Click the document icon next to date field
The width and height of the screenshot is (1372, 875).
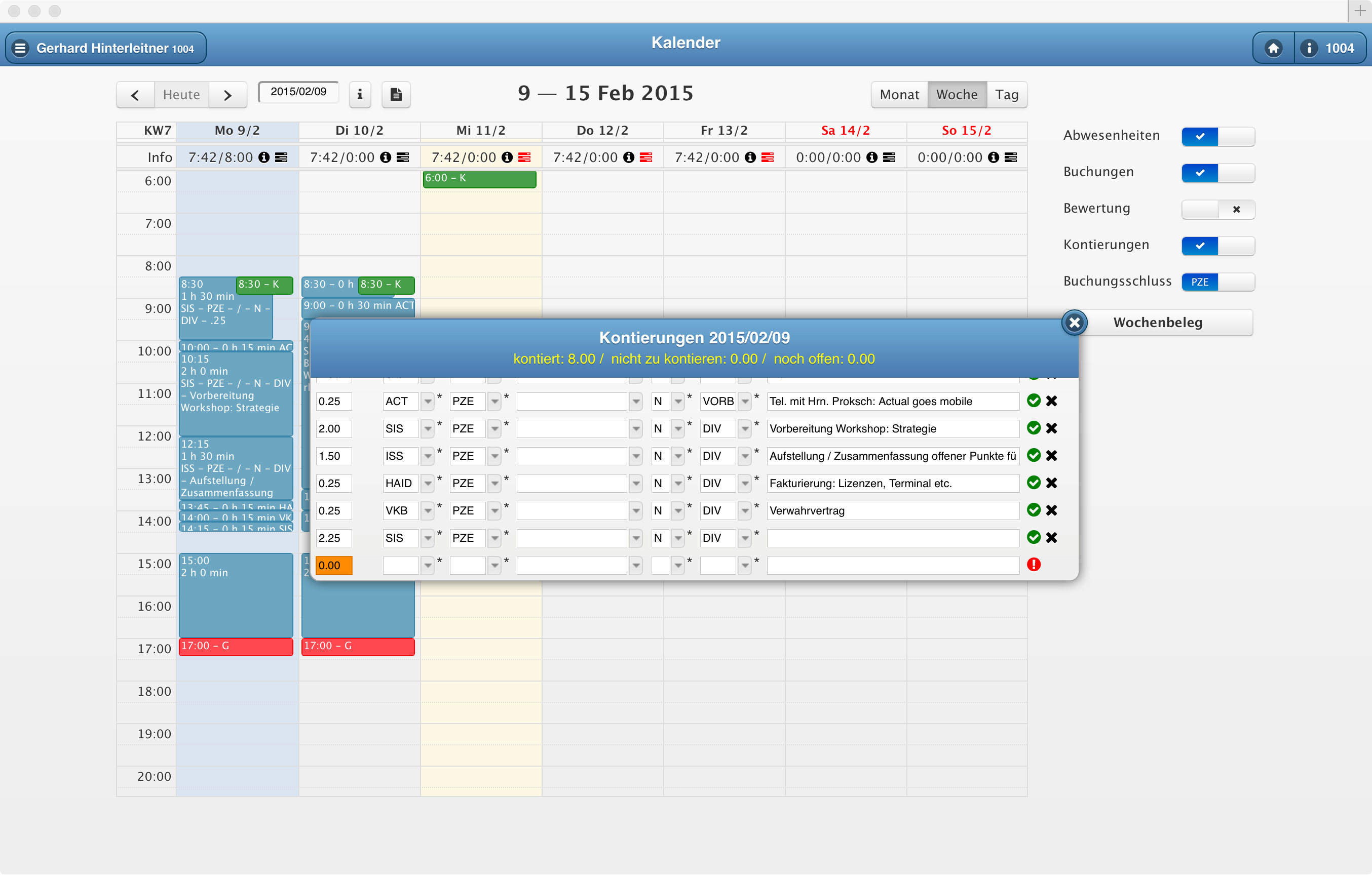tap(396, 95)
